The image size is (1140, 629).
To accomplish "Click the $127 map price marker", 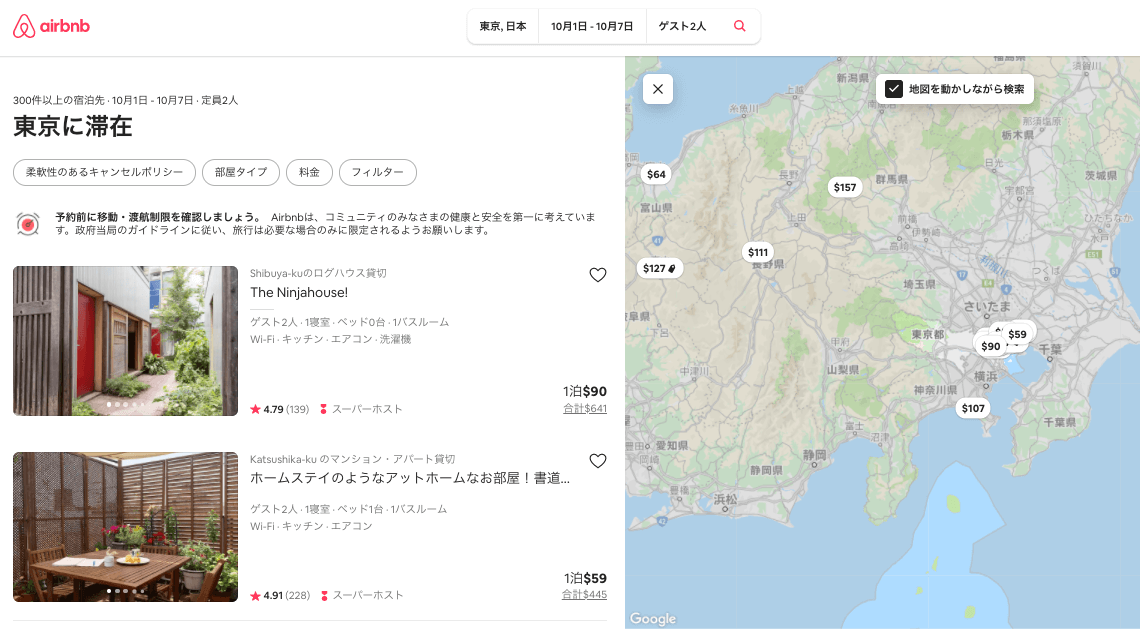I will 659,268.
